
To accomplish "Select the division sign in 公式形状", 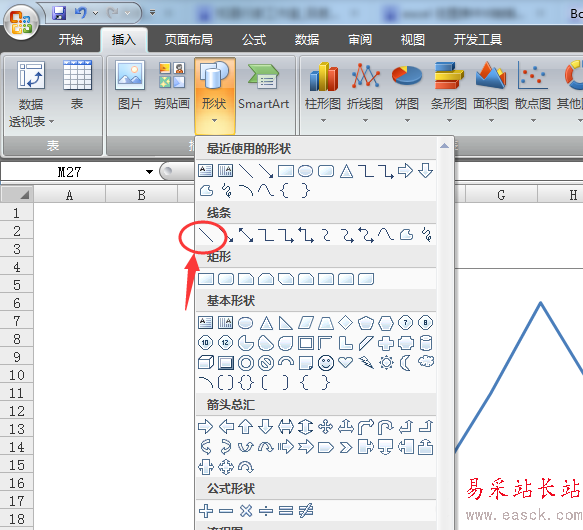I will (x=266, y=511).
